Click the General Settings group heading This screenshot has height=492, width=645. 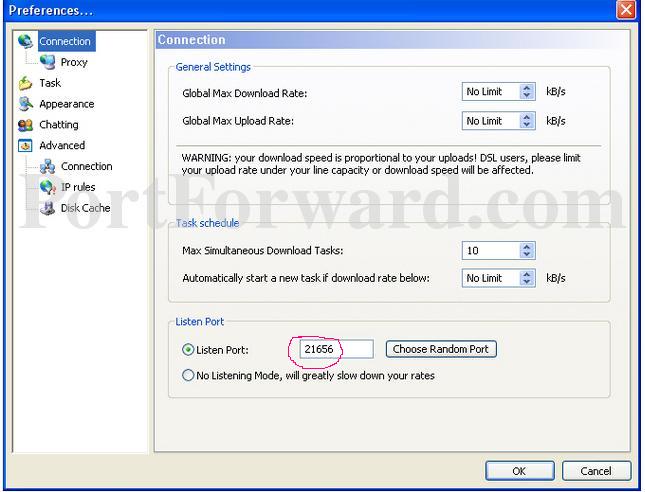click(213, 67)
